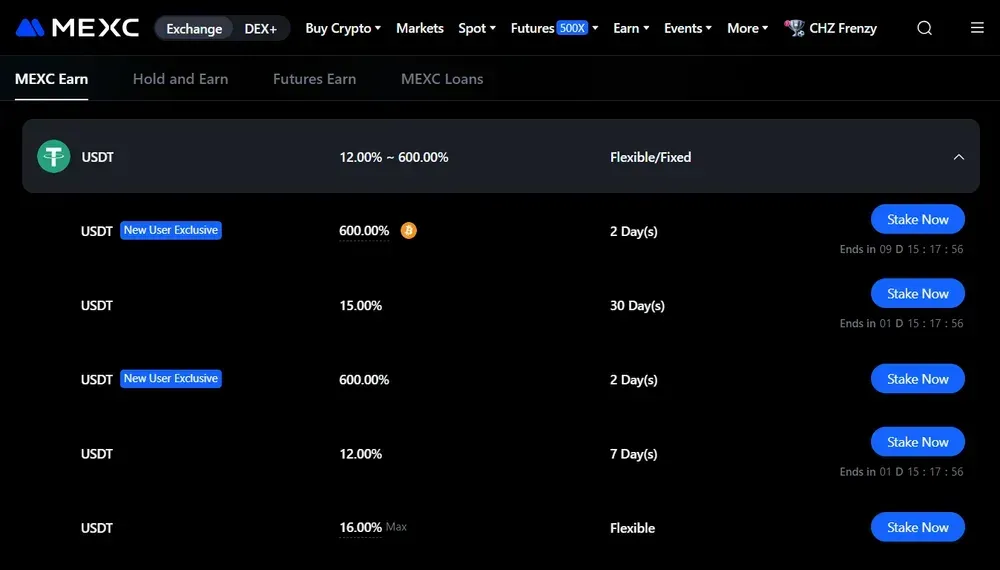Open the Futures dropdown menu
Screen dimensions: 1000x570
(x=554, y=28)
